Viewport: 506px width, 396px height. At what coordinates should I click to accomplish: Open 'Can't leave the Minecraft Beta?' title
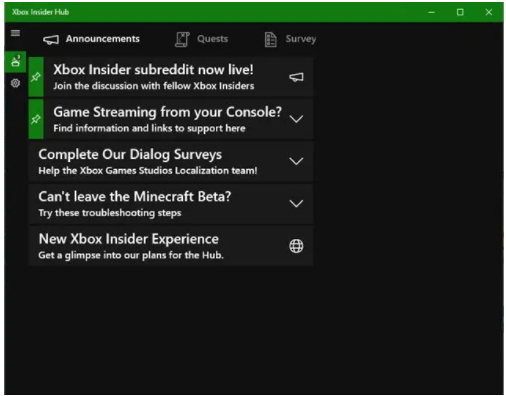pyautogui.click(x=135, y=196)
